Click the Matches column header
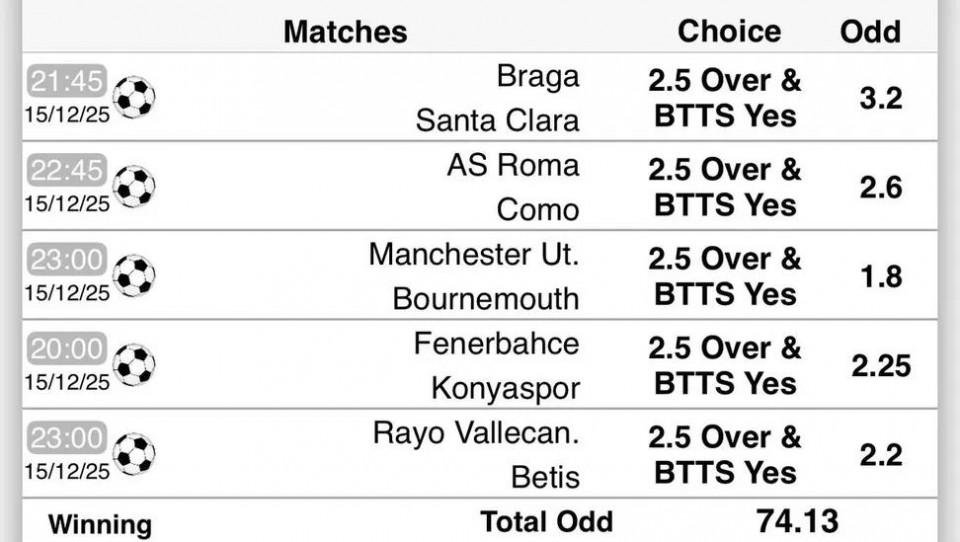The image size is (960, 542). point(345,31)
